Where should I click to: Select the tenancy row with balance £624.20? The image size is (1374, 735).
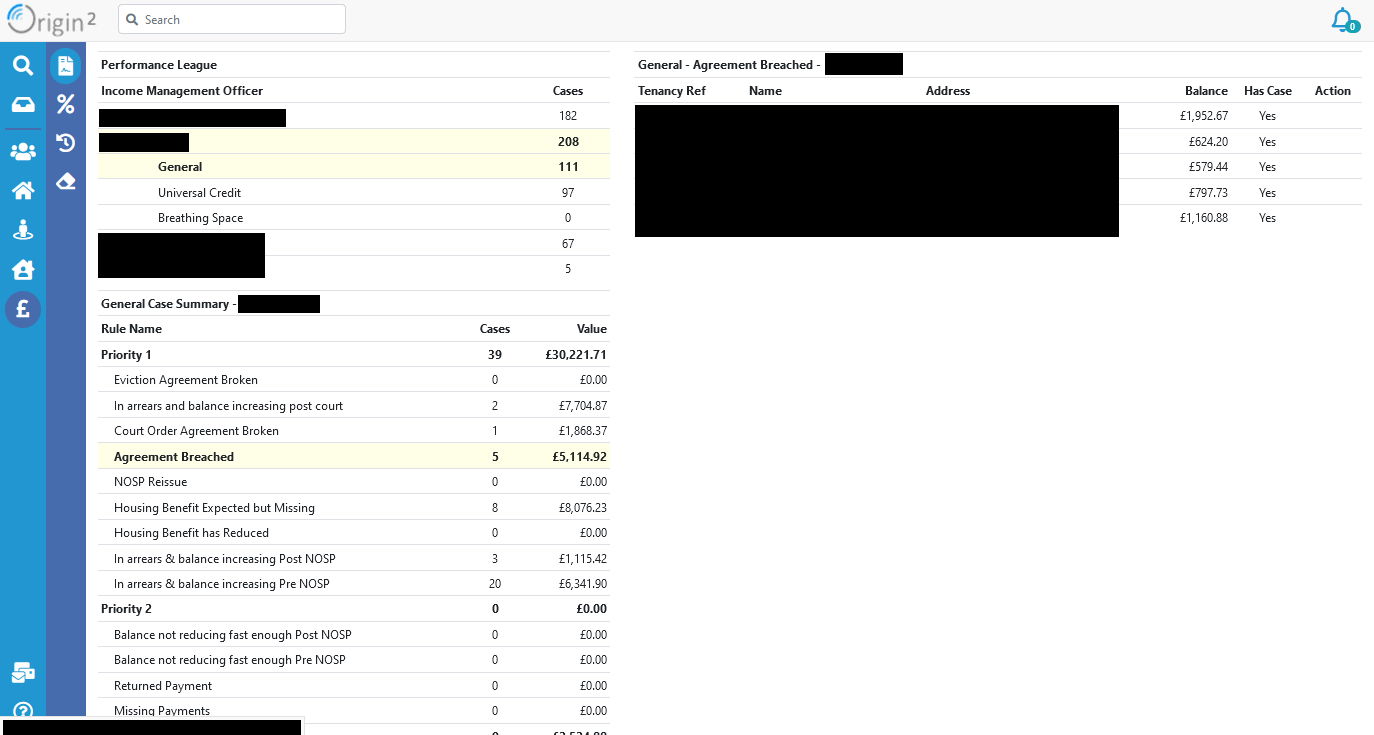(998, 142)
